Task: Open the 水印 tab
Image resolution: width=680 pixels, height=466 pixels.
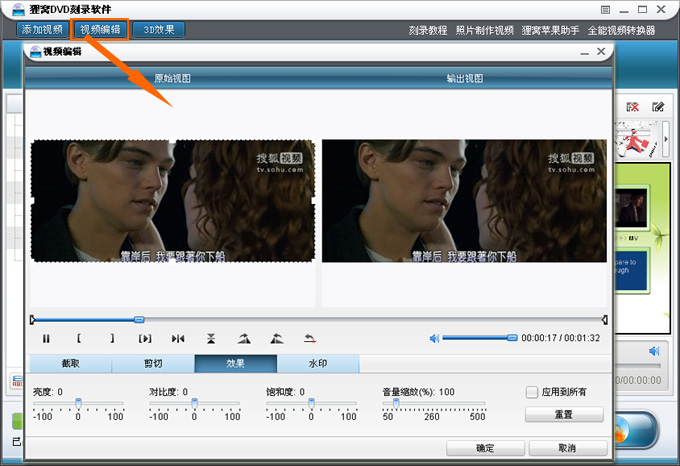Action: point(318,364)
